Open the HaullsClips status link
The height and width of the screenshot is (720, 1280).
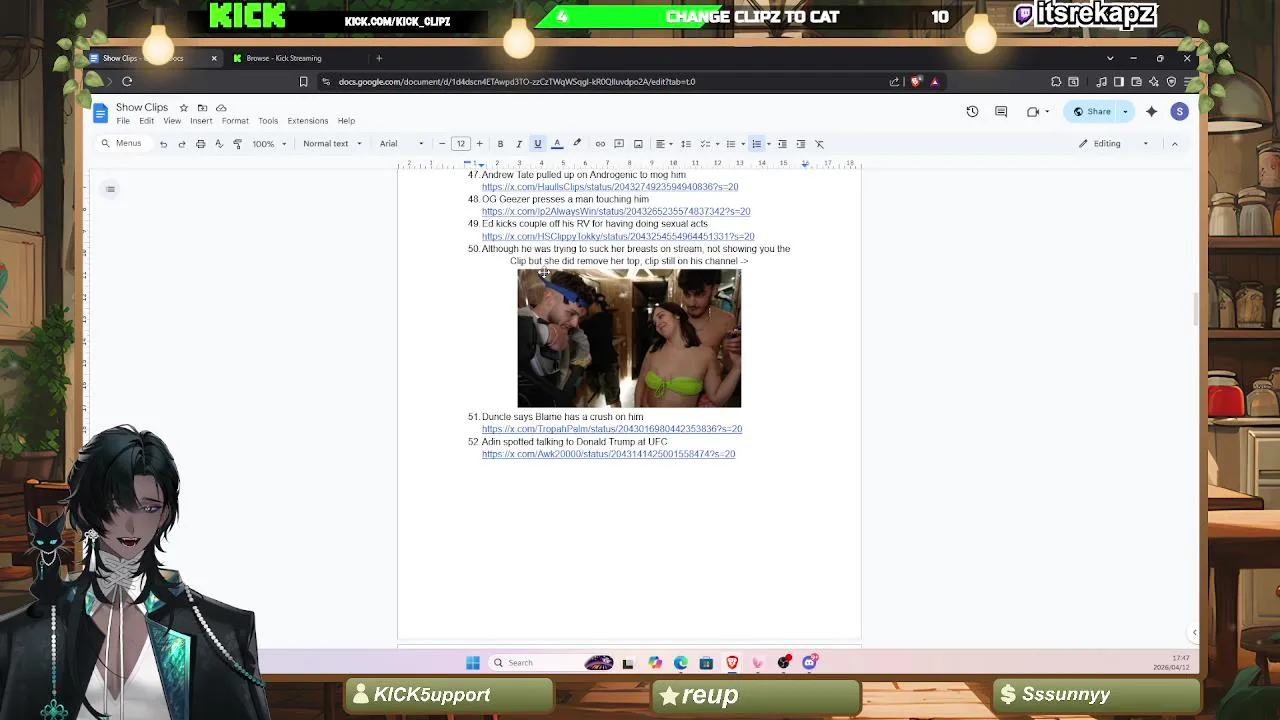(x=610, y=187)
